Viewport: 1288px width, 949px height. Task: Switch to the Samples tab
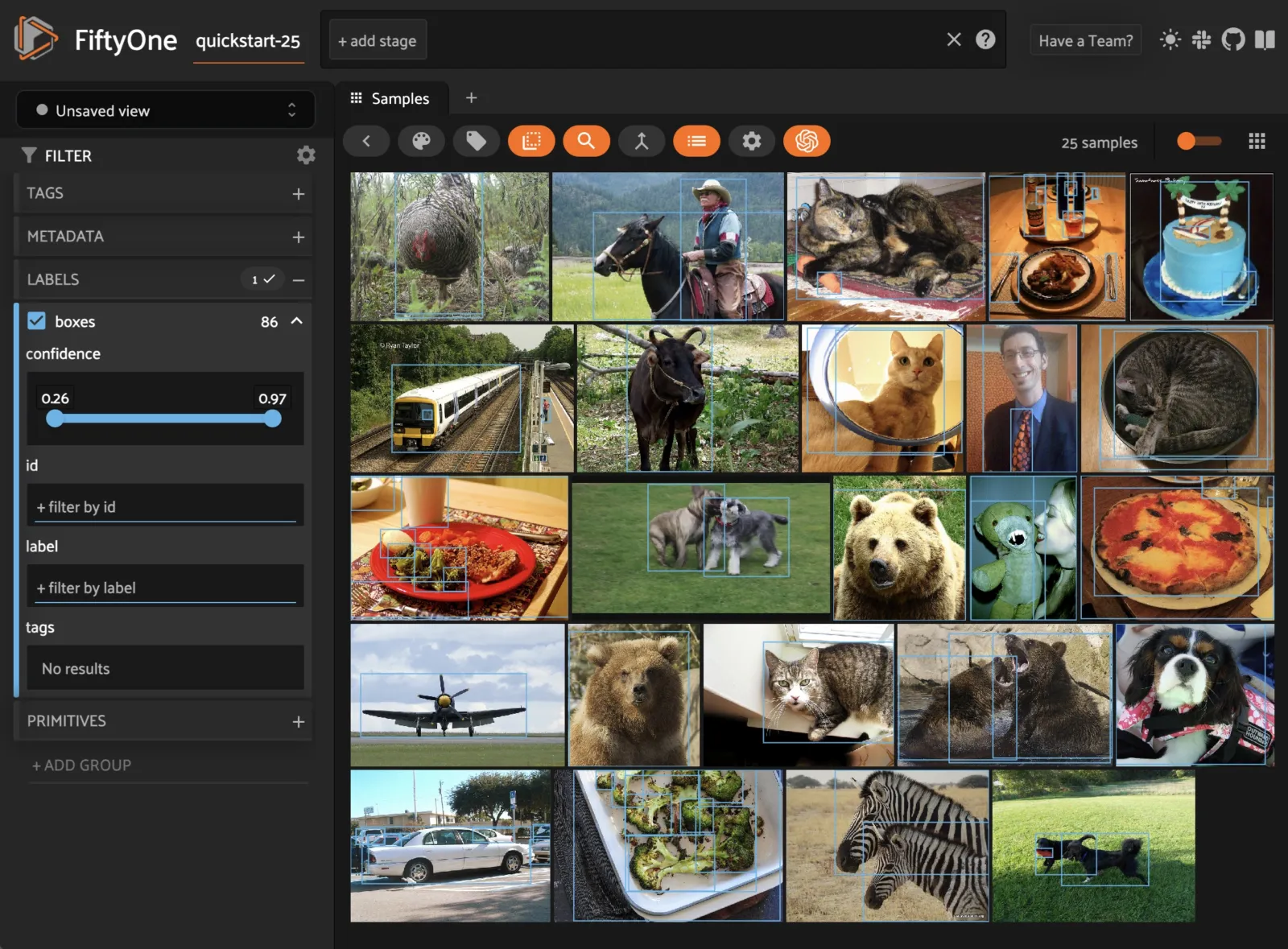[391, 98]
